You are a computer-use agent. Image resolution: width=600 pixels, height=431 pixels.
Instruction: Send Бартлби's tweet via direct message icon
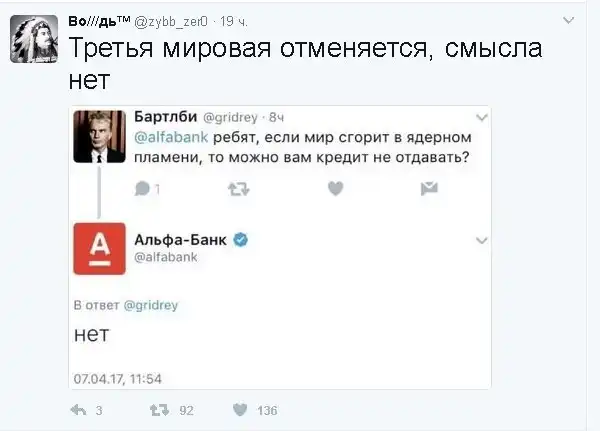[429, 188]
